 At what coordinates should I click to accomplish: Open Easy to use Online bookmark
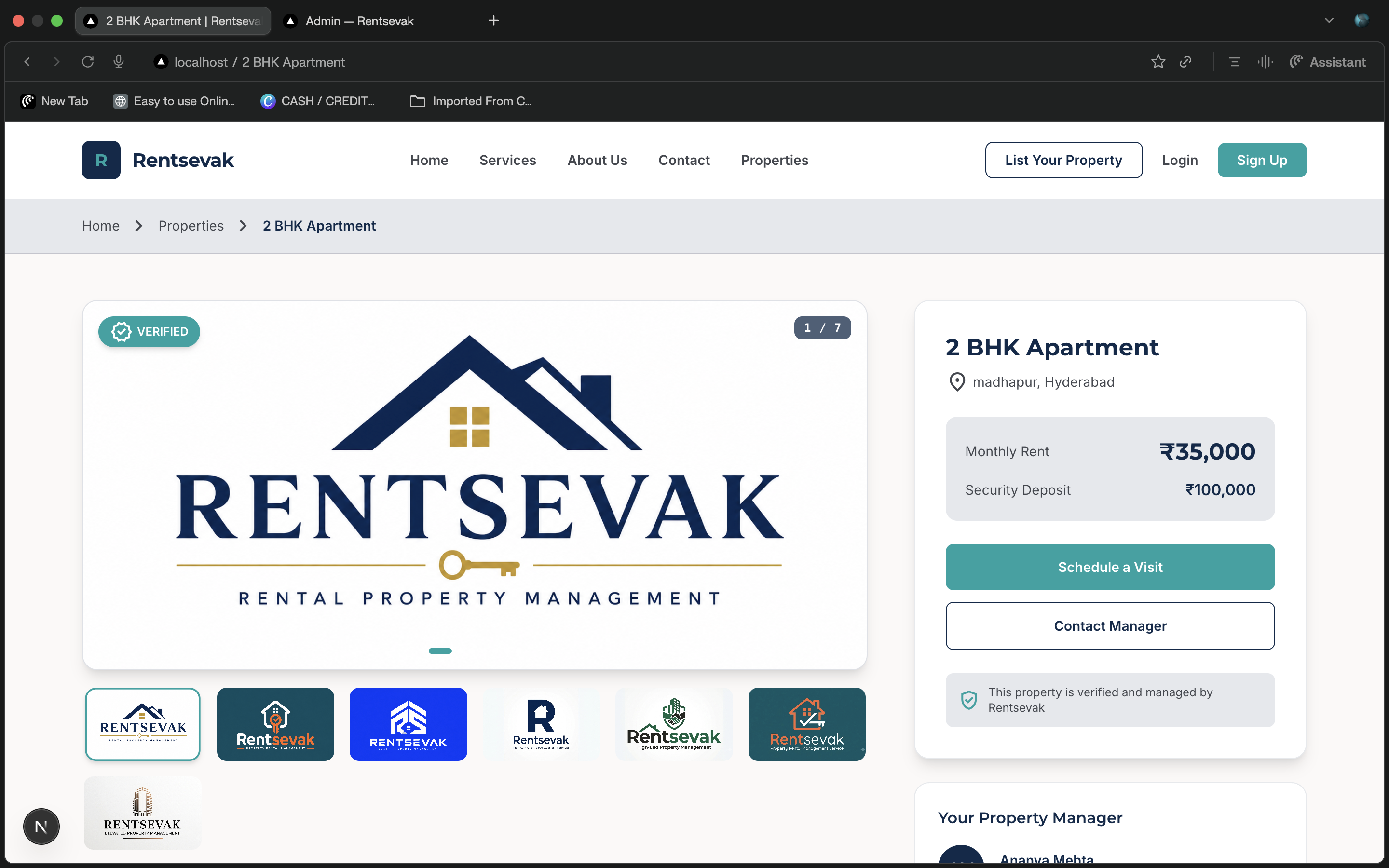pos(174,101)
